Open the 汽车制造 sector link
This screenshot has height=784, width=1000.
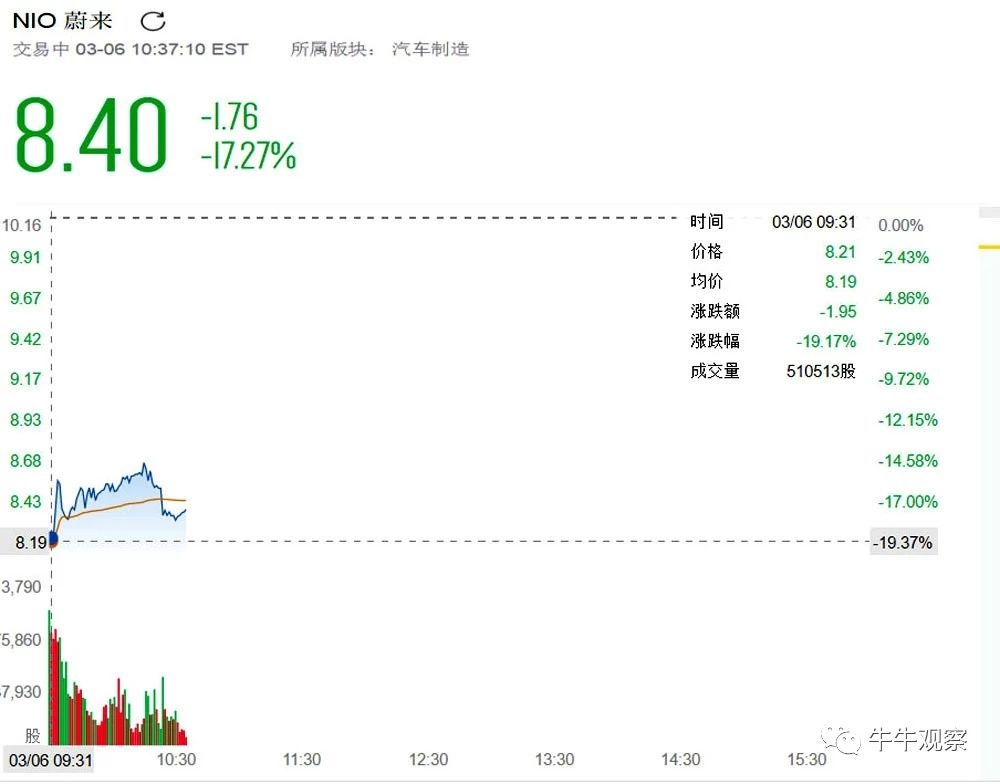click(x=430, y=49)
